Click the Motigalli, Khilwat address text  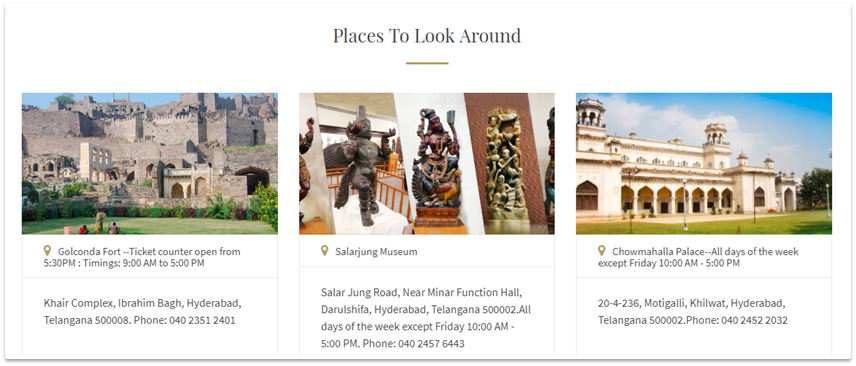click(692, 311)
